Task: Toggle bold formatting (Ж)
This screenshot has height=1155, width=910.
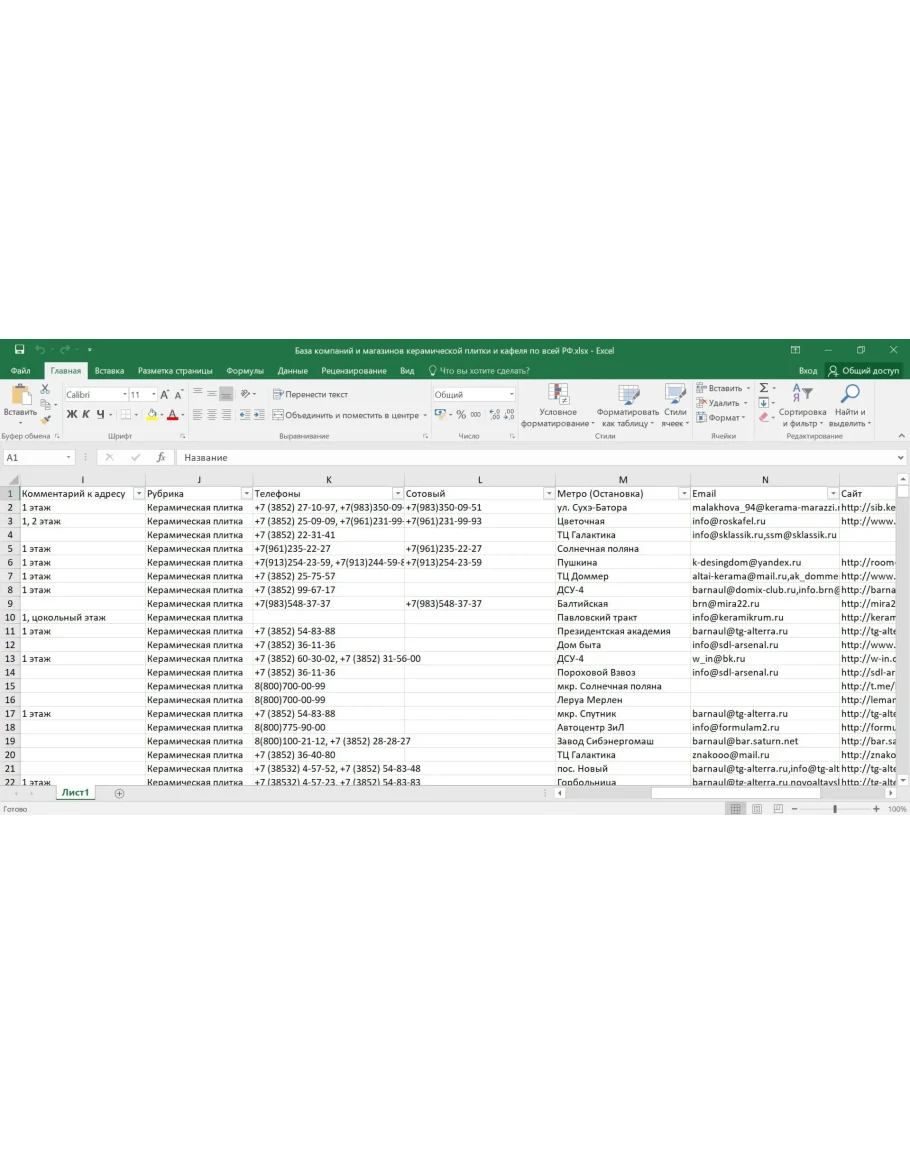Action: coord(71,415)
